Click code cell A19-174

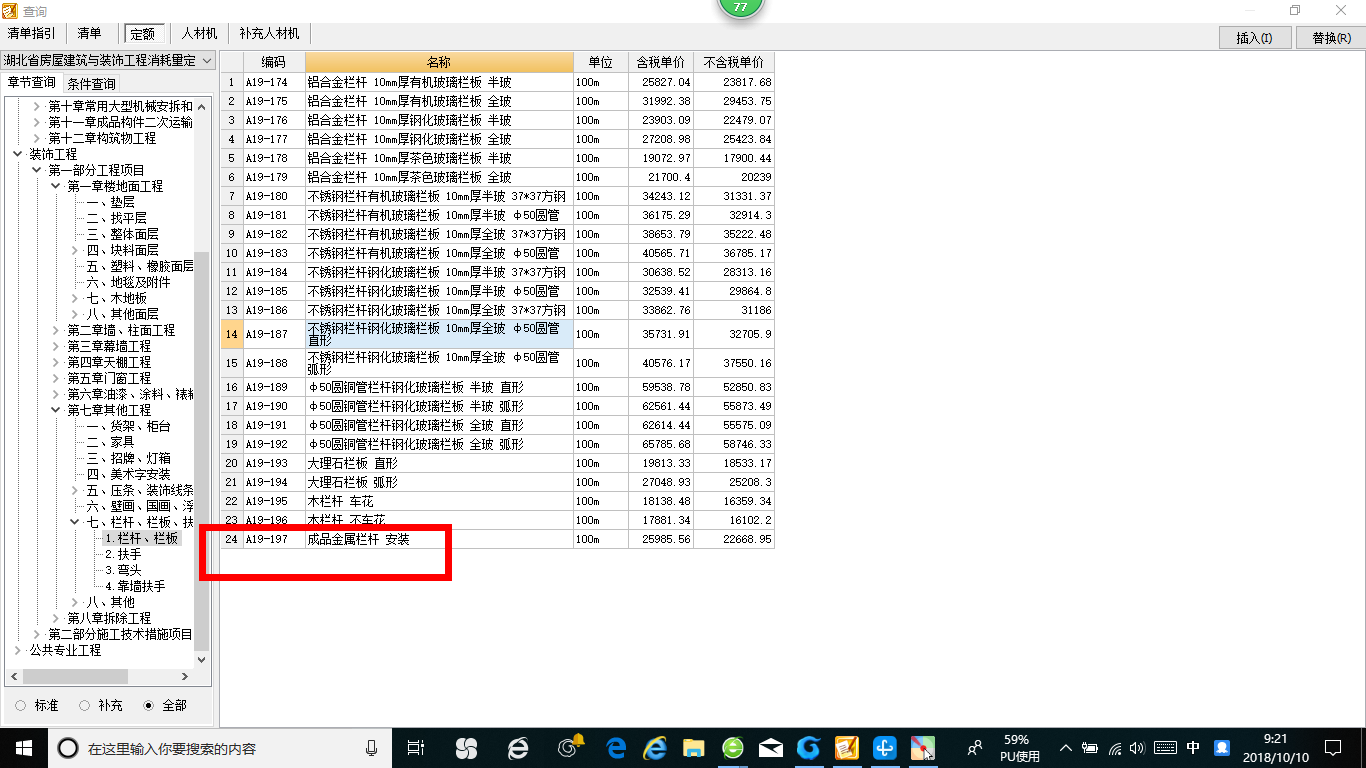[x=274, y=82]
